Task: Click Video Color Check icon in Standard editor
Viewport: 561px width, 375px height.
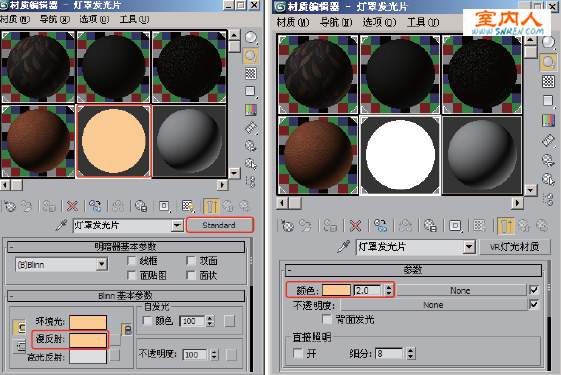Action: click(251, 109)
